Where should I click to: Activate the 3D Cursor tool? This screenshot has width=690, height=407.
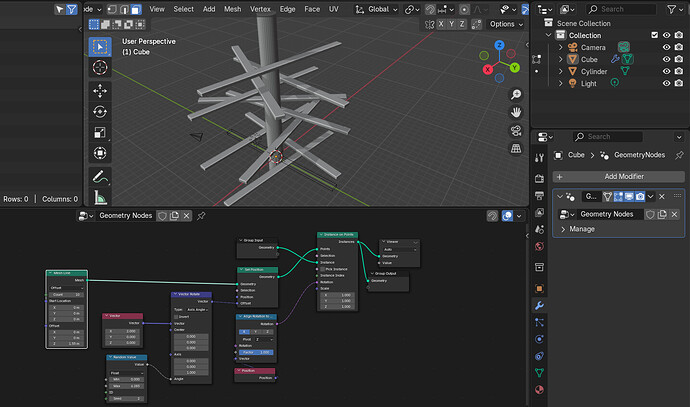coord(100,67)
